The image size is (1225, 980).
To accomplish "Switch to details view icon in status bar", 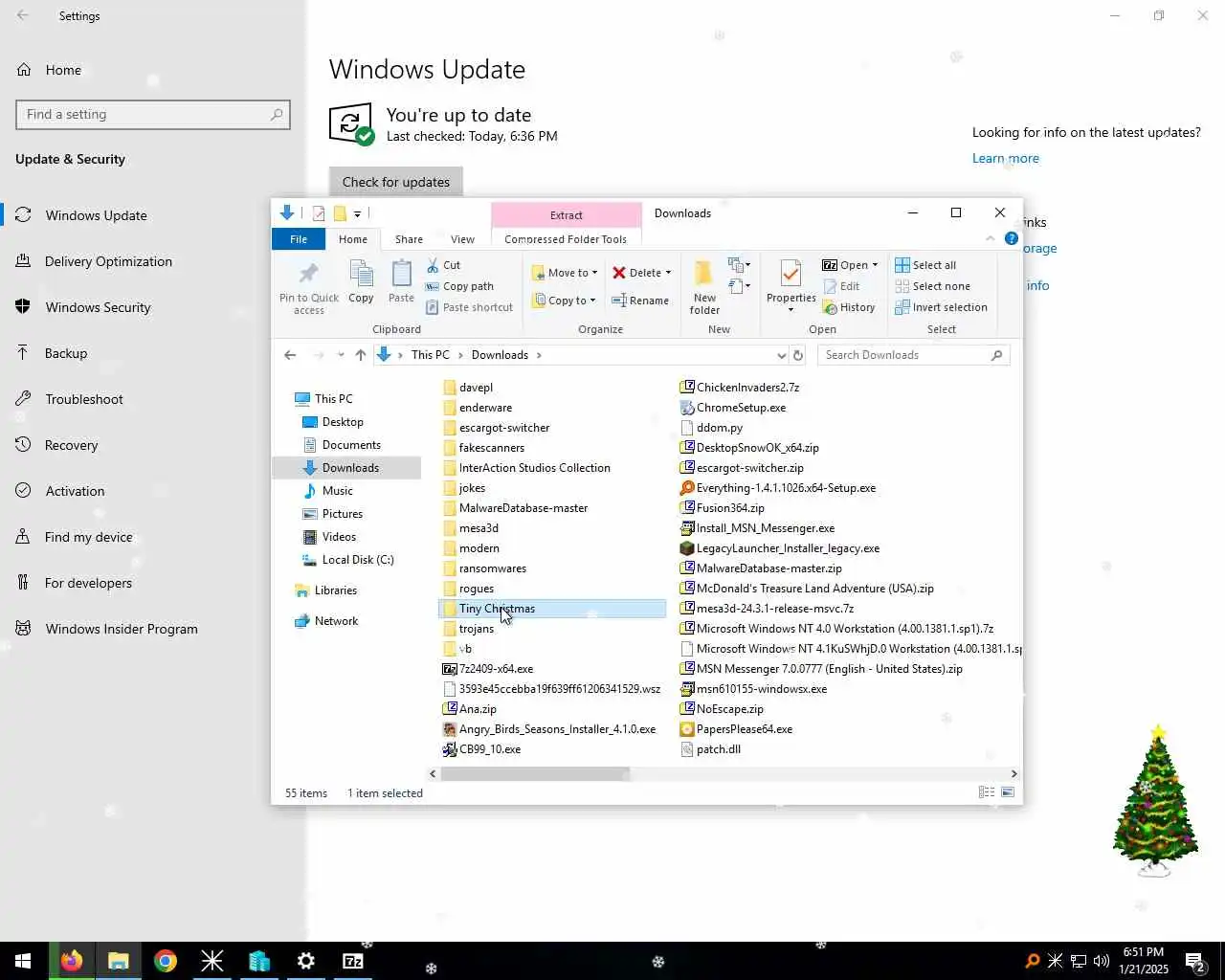I will 987,792.
